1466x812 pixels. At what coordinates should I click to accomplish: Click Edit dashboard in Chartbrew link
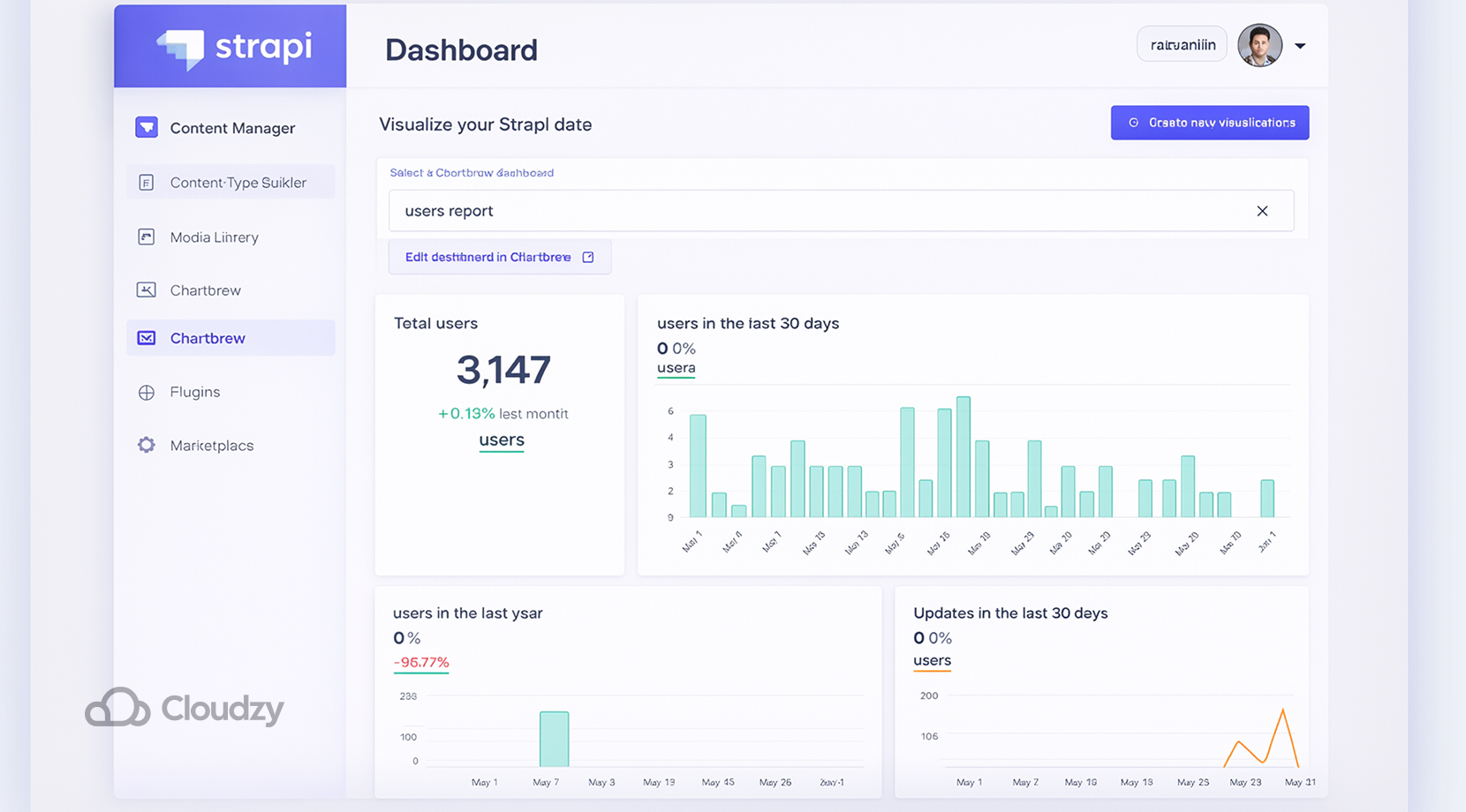pos(499,257)
